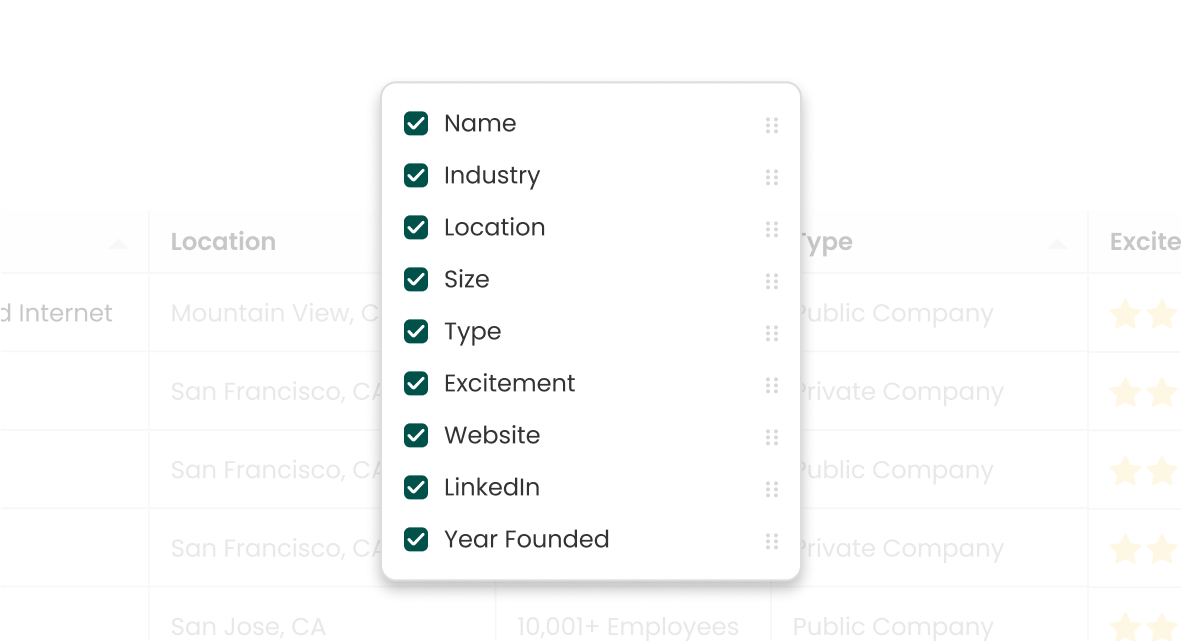1181x641 pixels.
Task: Select the Location column header
Action: (x=223, y=241)
